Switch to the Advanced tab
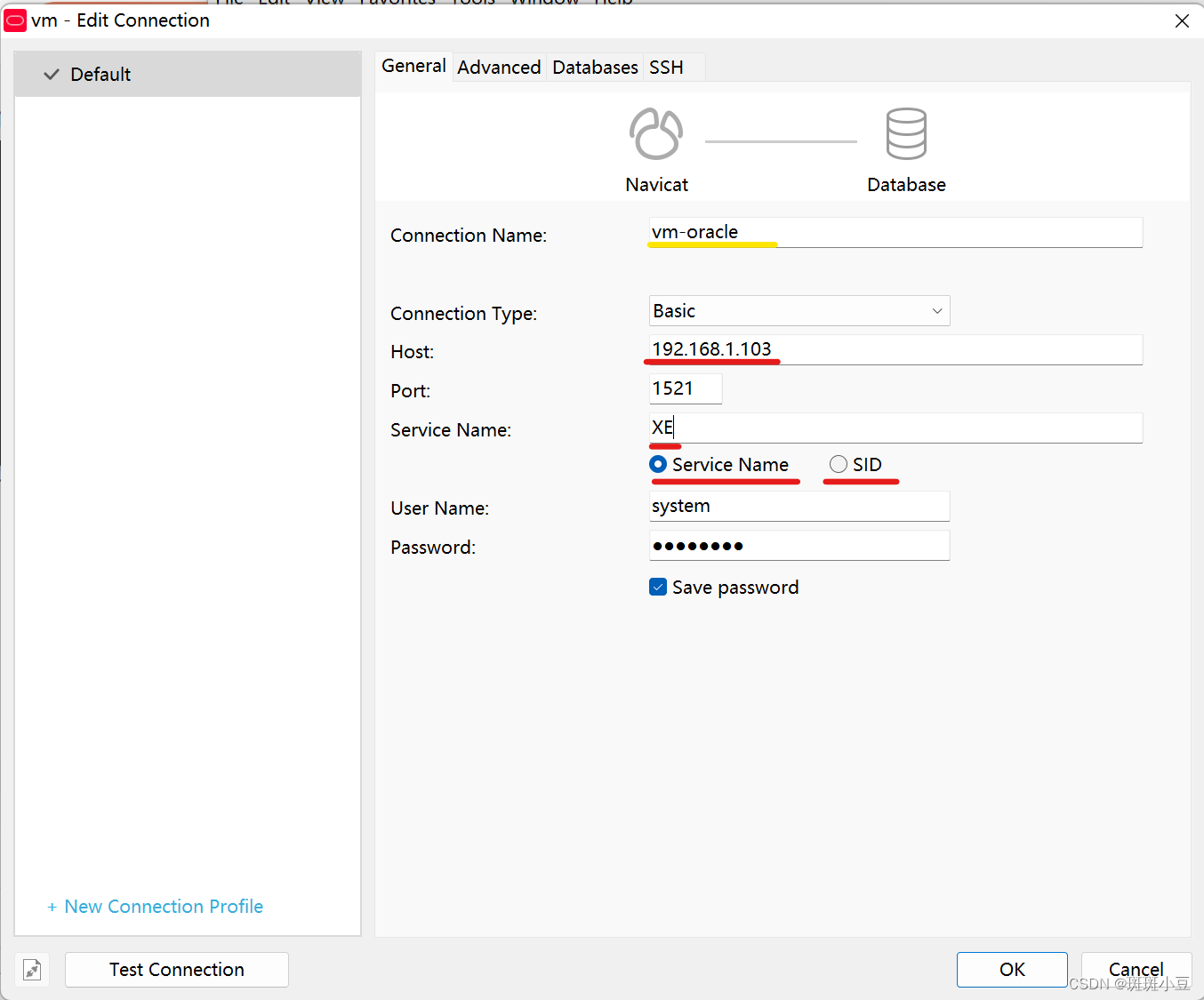Image resolution: width=1204 pixels, height=1000 pixels. point(499,68)
